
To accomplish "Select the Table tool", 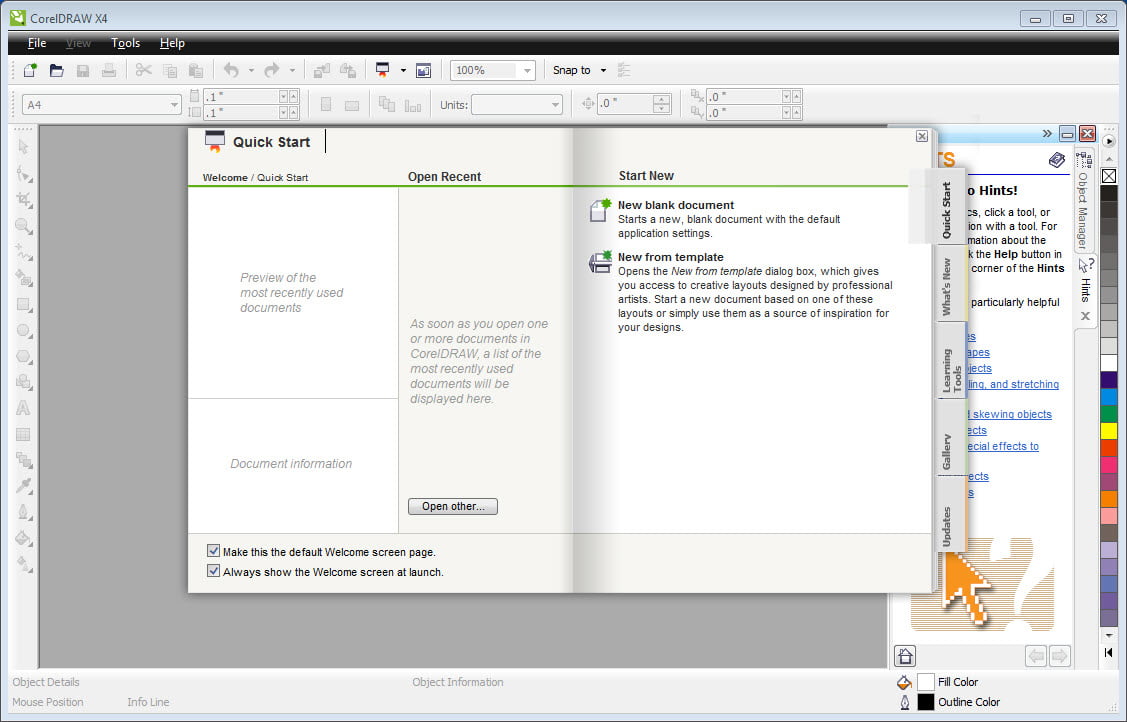I will coord(24,434).
